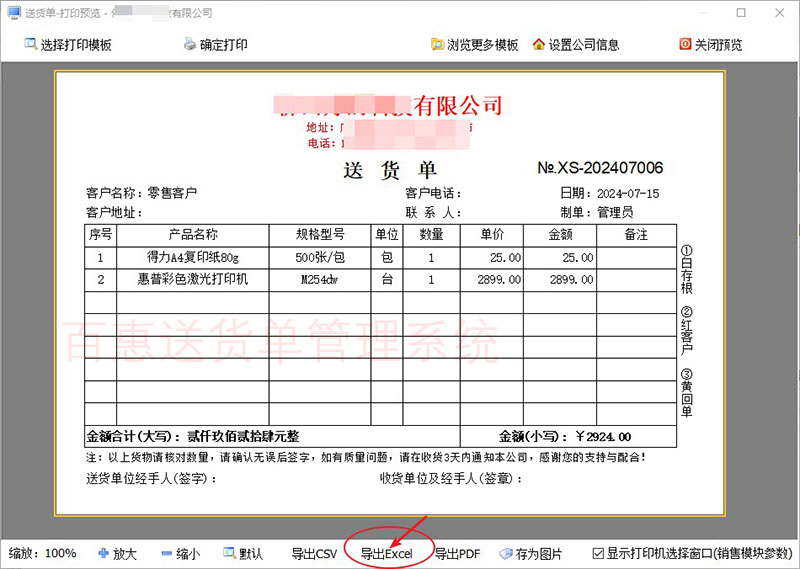800x569 pixels.
Task: Click vertical copy label ①白存根
Action: pos(686,270)
